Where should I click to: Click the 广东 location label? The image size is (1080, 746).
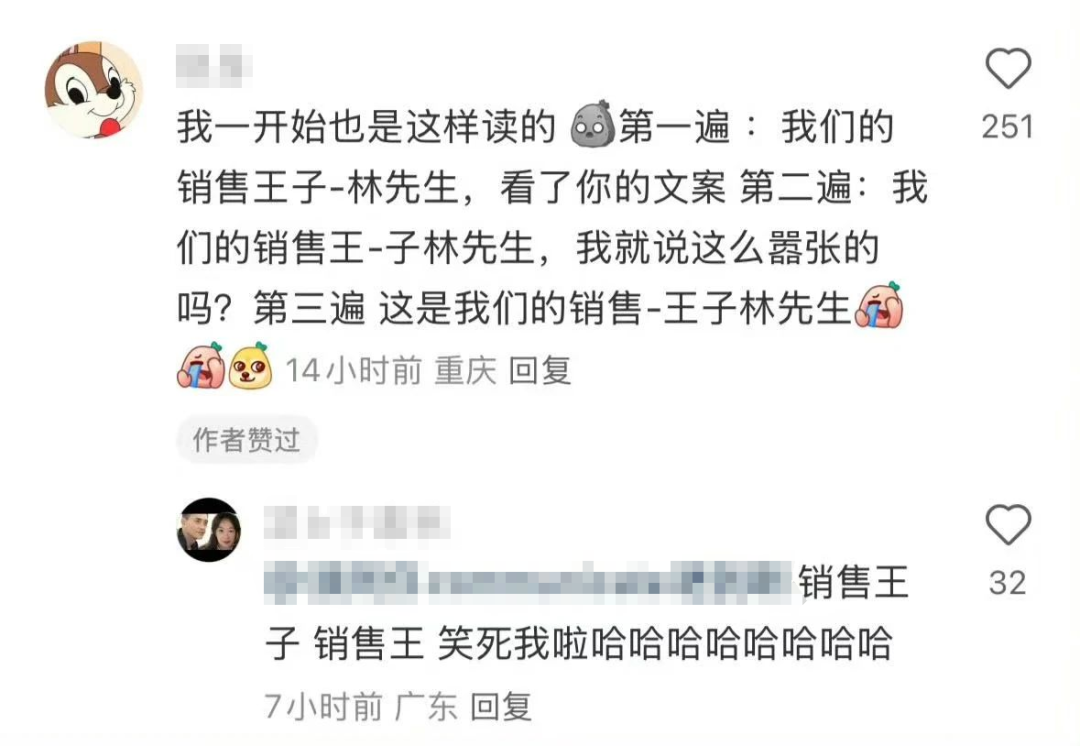pyautogui.click(x=426, y=707)
